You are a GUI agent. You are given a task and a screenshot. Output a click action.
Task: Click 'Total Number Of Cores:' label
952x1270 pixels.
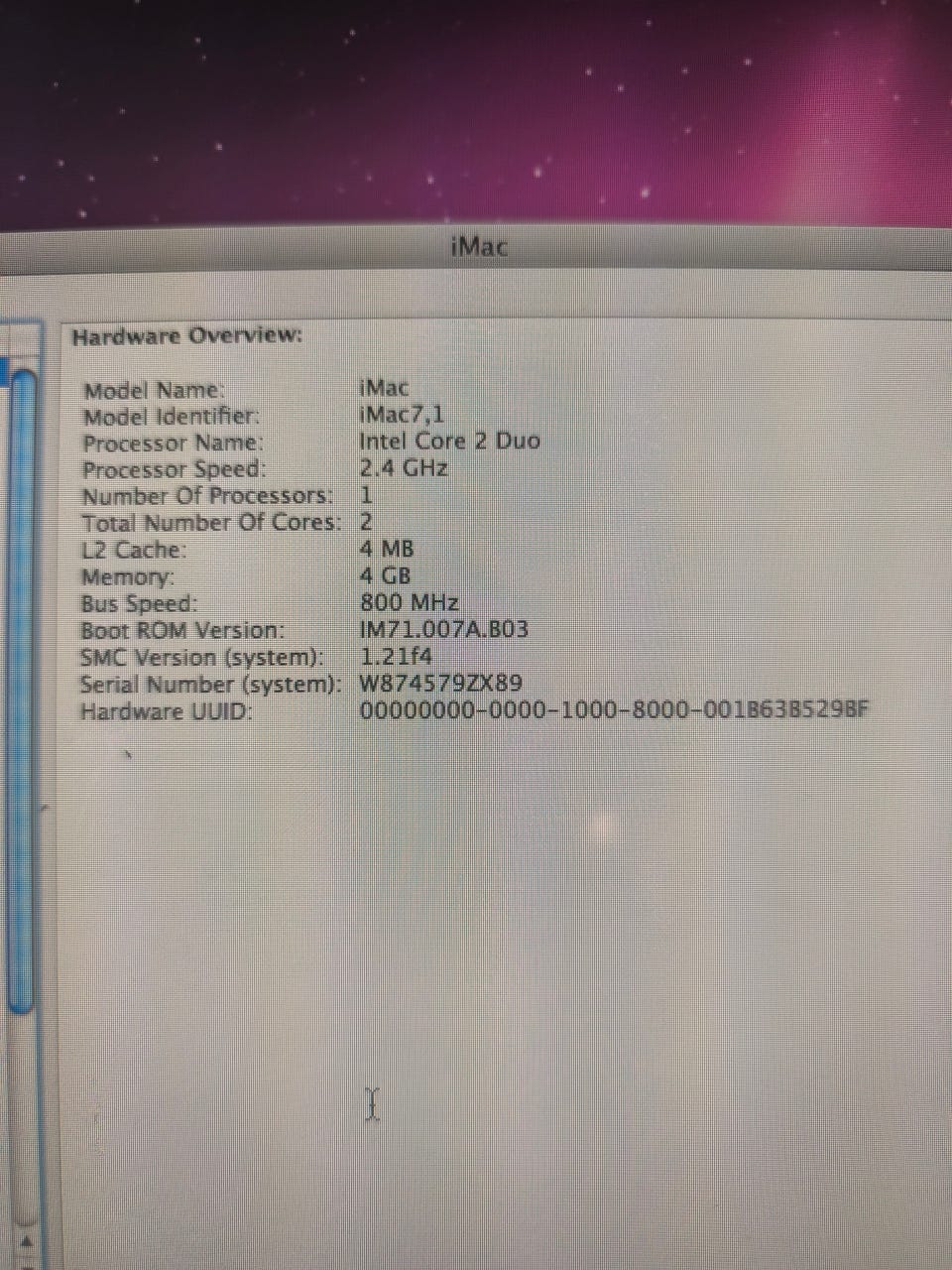[210, 523]
